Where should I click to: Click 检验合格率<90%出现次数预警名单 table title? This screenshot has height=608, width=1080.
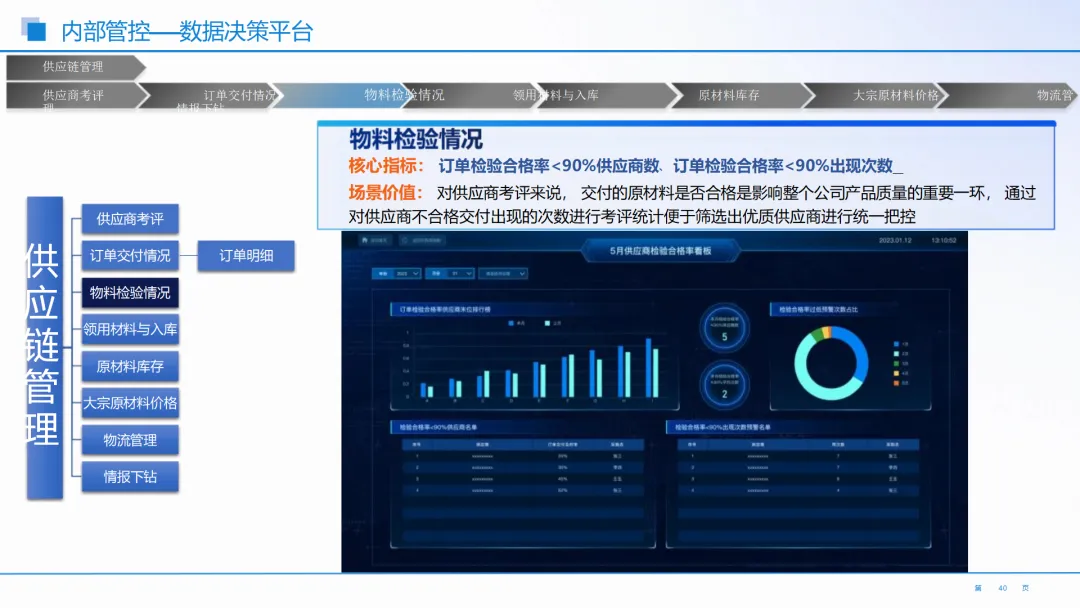(x=723, y=427)
